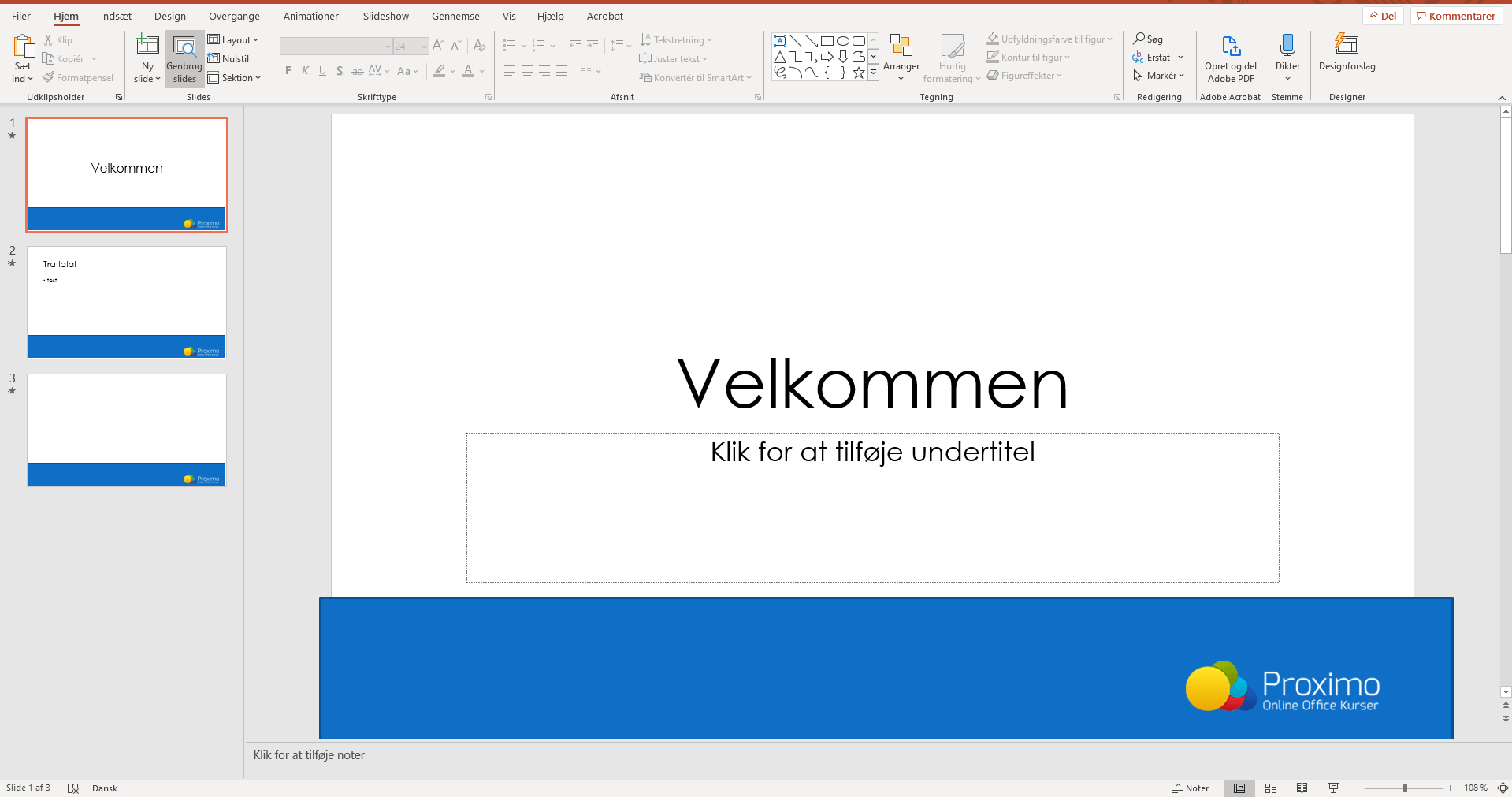The width and height of the screenshot is (1512, 797).
Task: Toggle bullet list formatting
Action: click(x=510, y=46)
